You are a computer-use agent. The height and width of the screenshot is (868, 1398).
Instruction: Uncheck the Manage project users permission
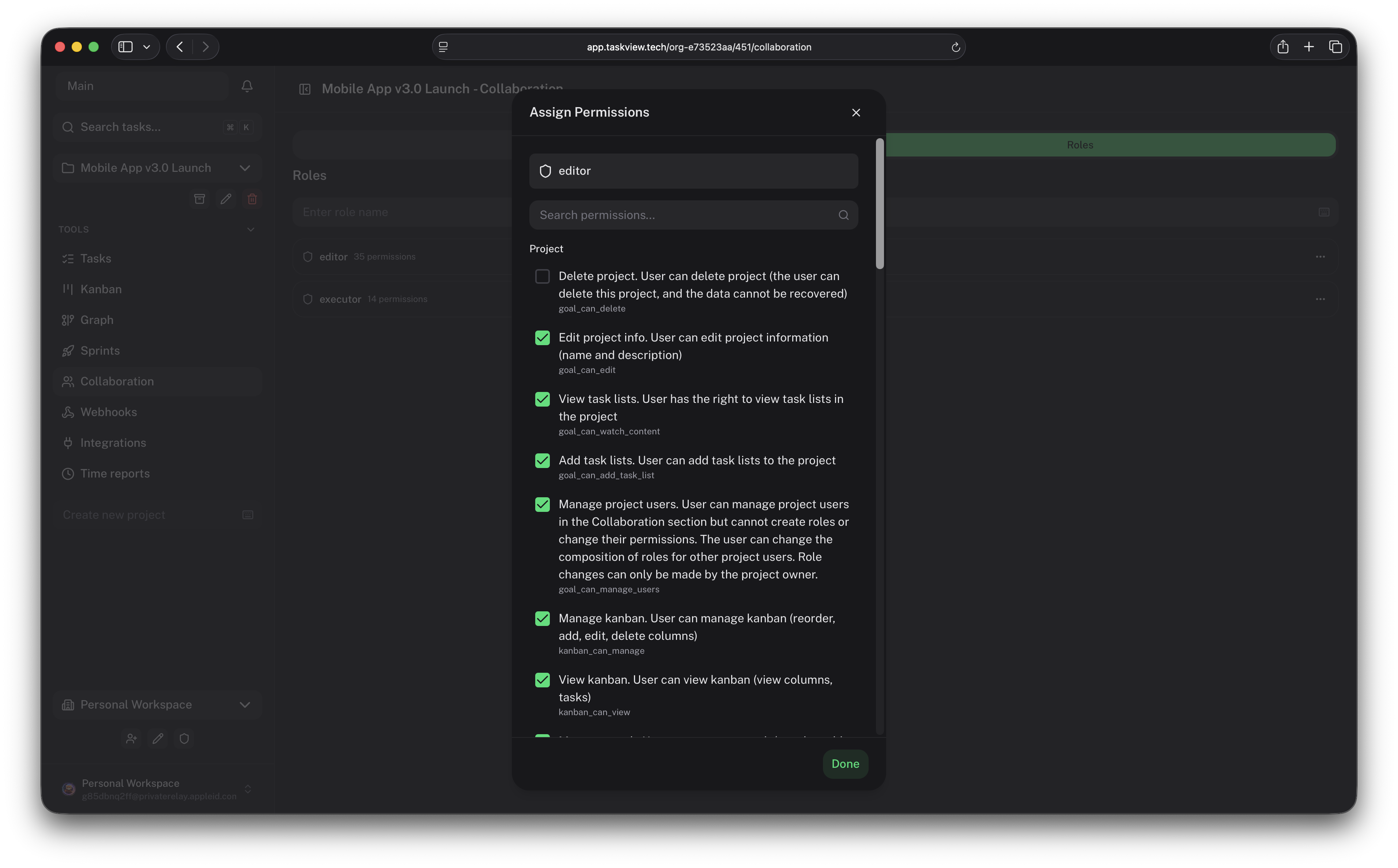click(542, 505)
